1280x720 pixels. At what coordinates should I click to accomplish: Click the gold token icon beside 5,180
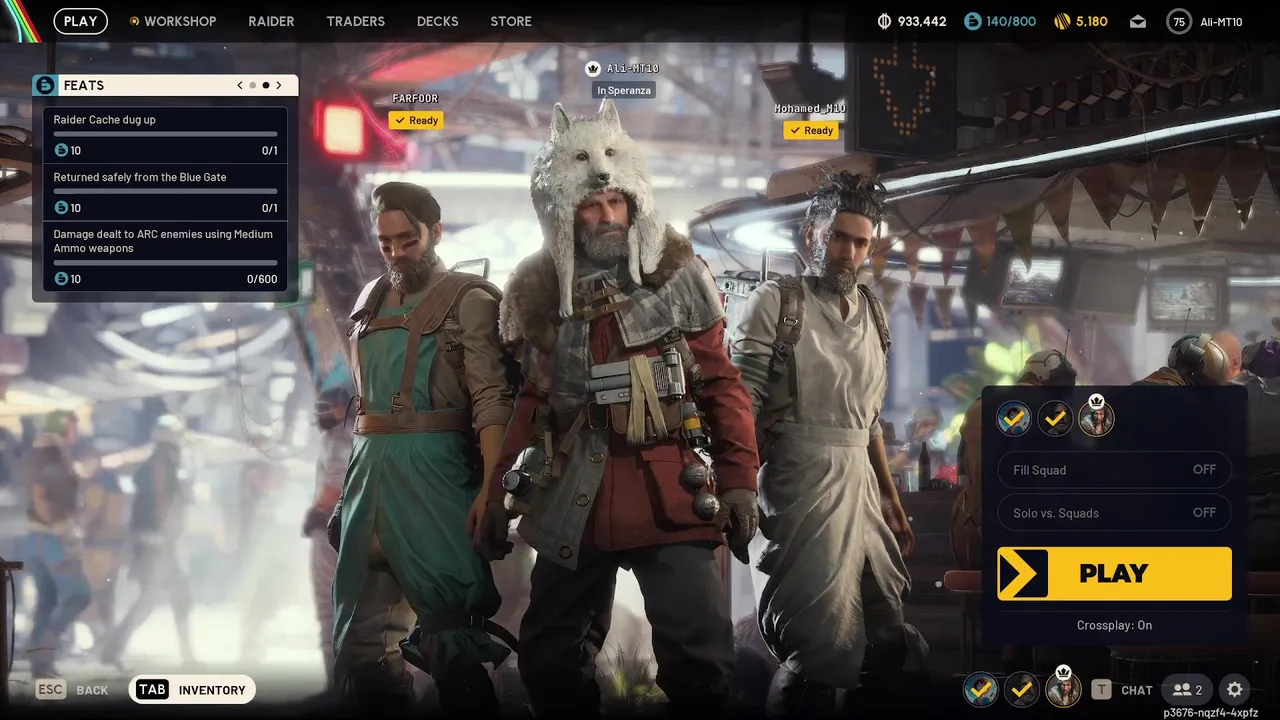click(1062, 21)
